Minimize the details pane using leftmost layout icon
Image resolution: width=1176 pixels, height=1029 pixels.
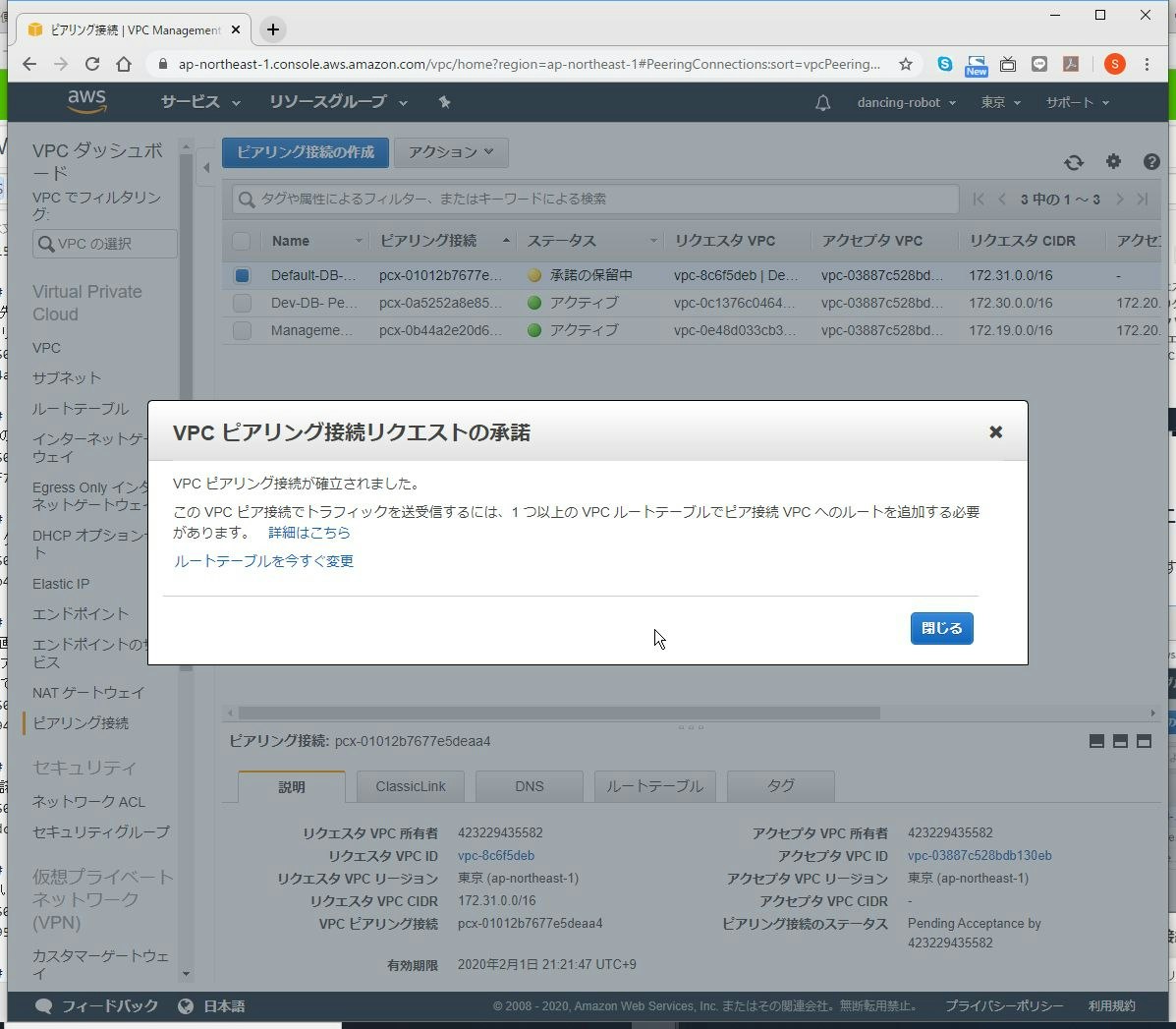point(1096,741)
